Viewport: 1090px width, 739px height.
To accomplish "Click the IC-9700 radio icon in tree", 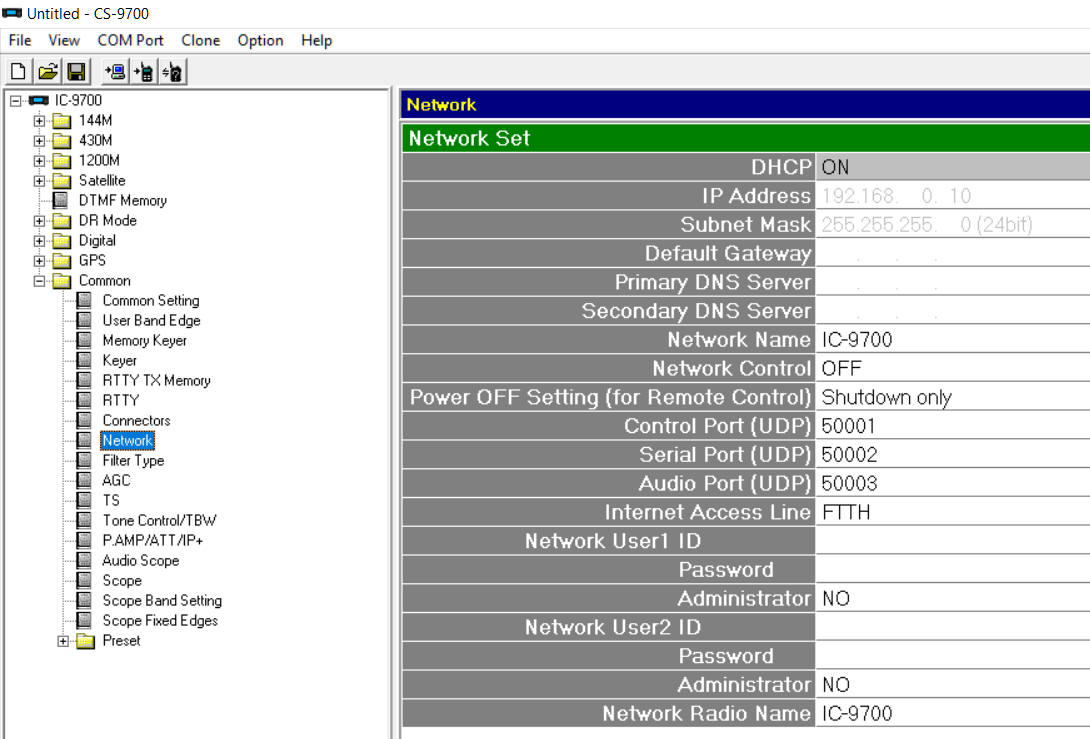I will click(x=38, y=101).
